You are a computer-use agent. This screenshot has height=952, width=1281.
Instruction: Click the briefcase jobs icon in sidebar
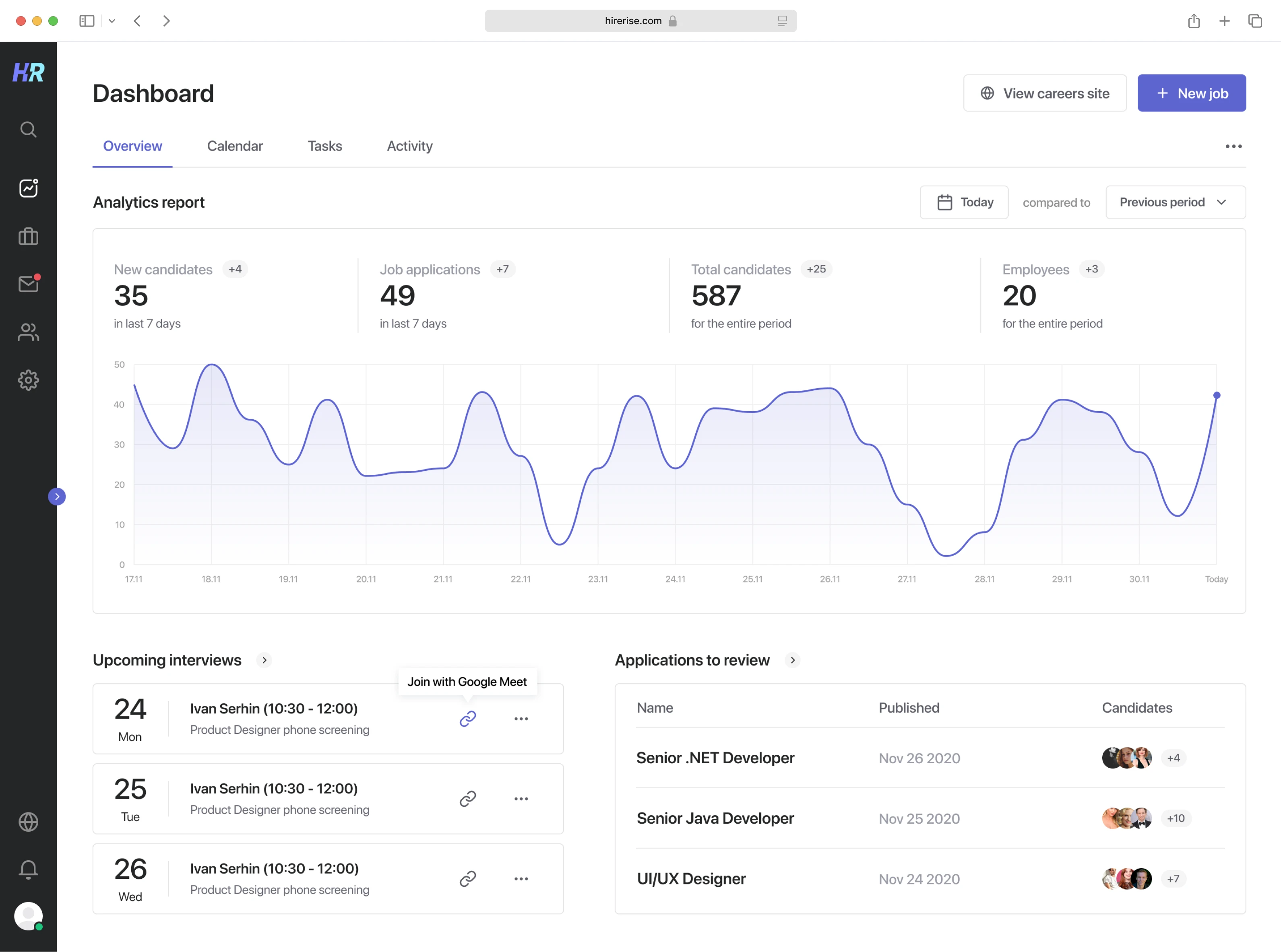point(28,236)
